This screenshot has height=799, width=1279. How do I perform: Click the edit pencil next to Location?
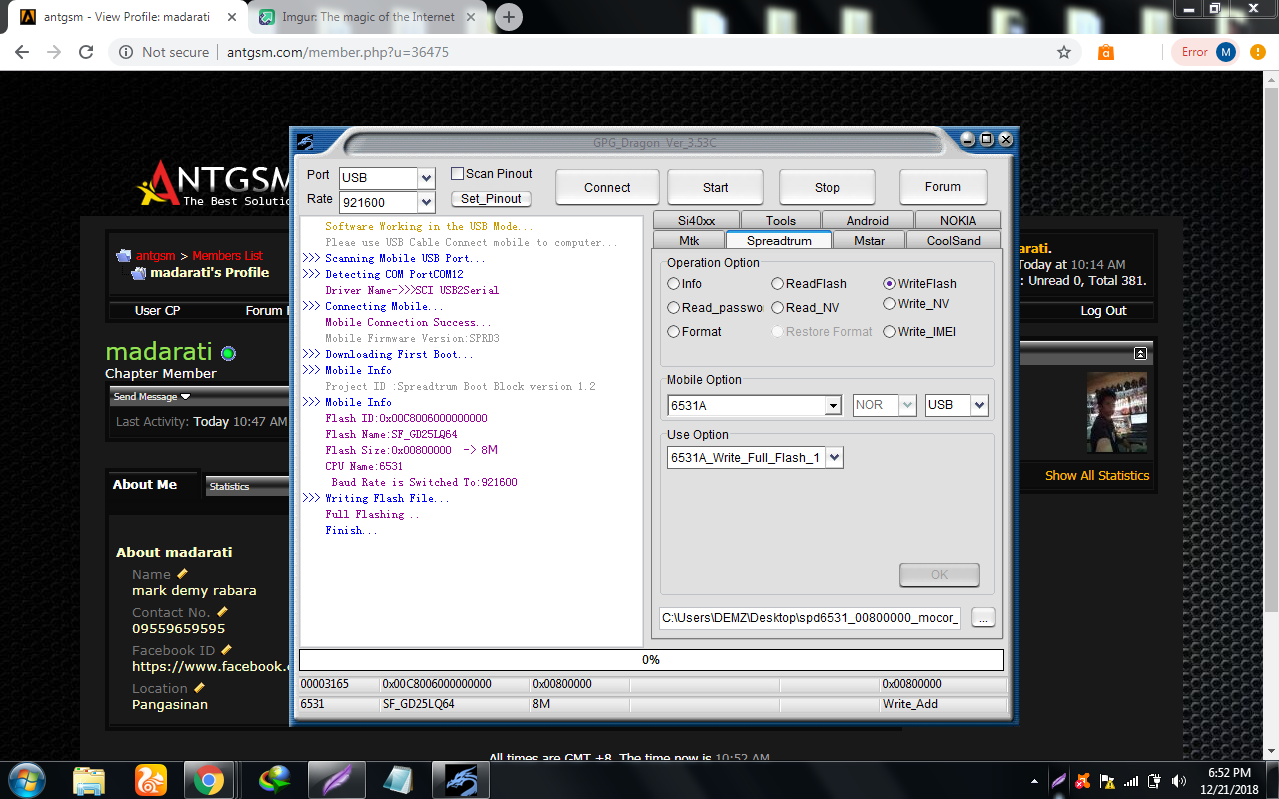199,688
